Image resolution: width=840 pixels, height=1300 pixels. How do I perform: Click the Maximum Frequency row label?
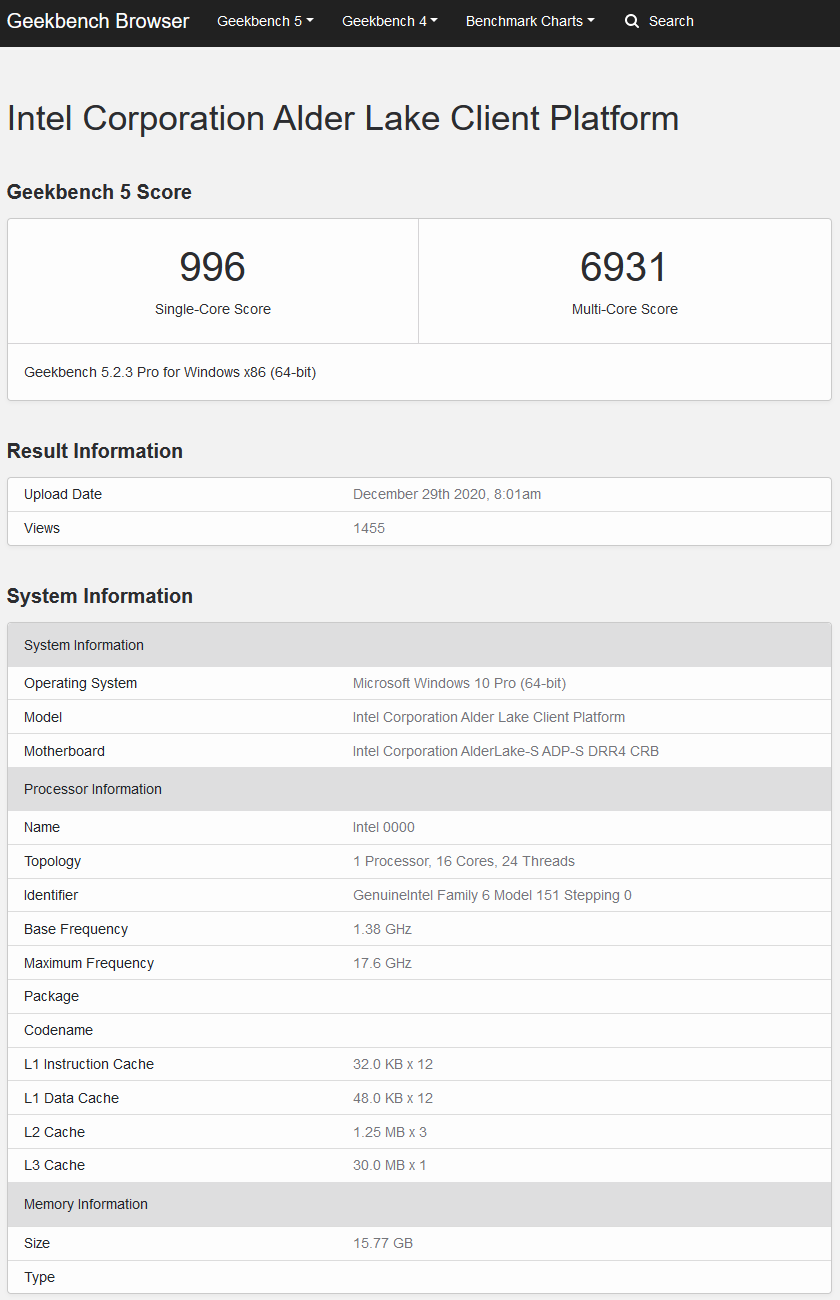(x=89, y=963)
